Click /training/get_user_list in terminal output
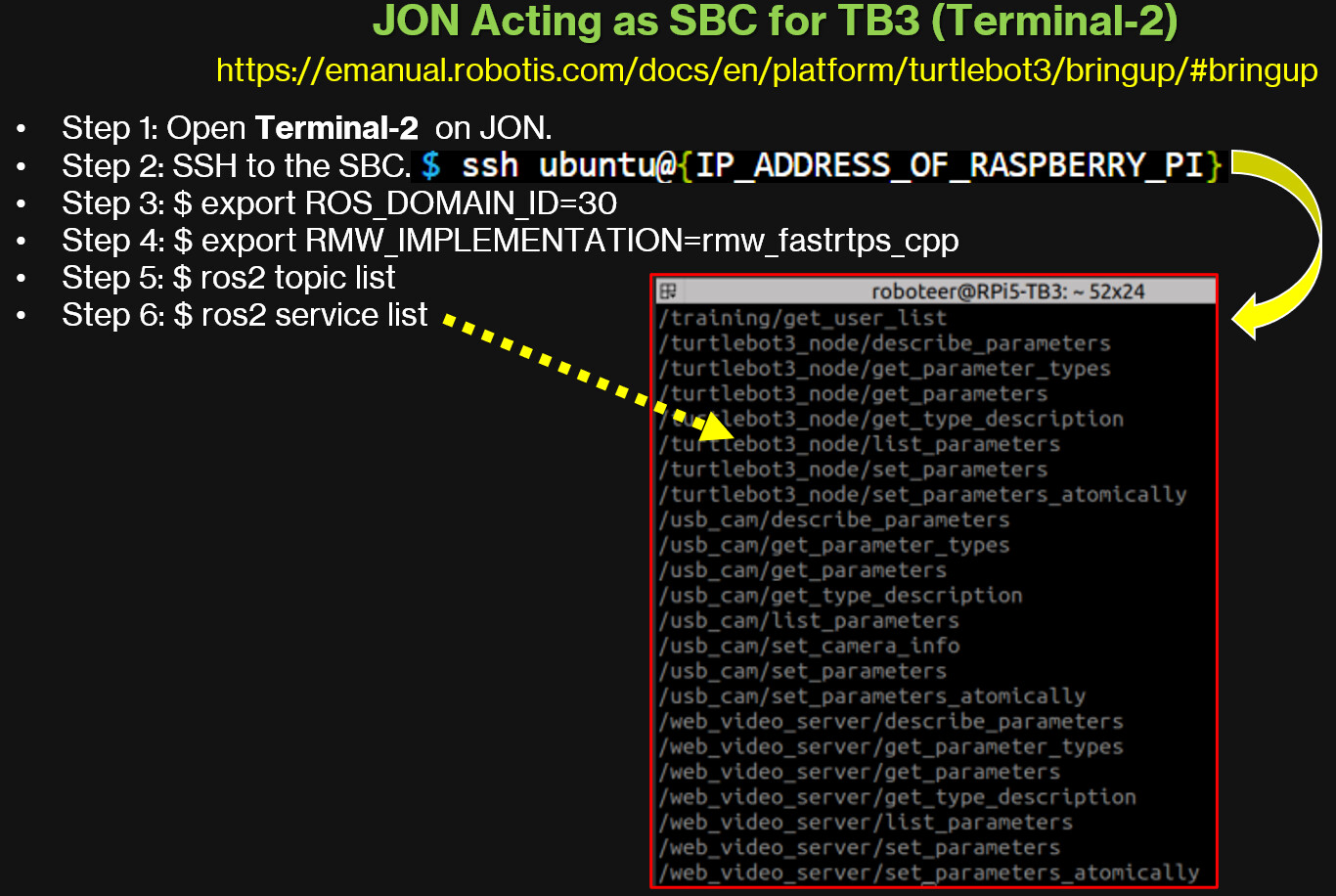 (x=802, y=318)
